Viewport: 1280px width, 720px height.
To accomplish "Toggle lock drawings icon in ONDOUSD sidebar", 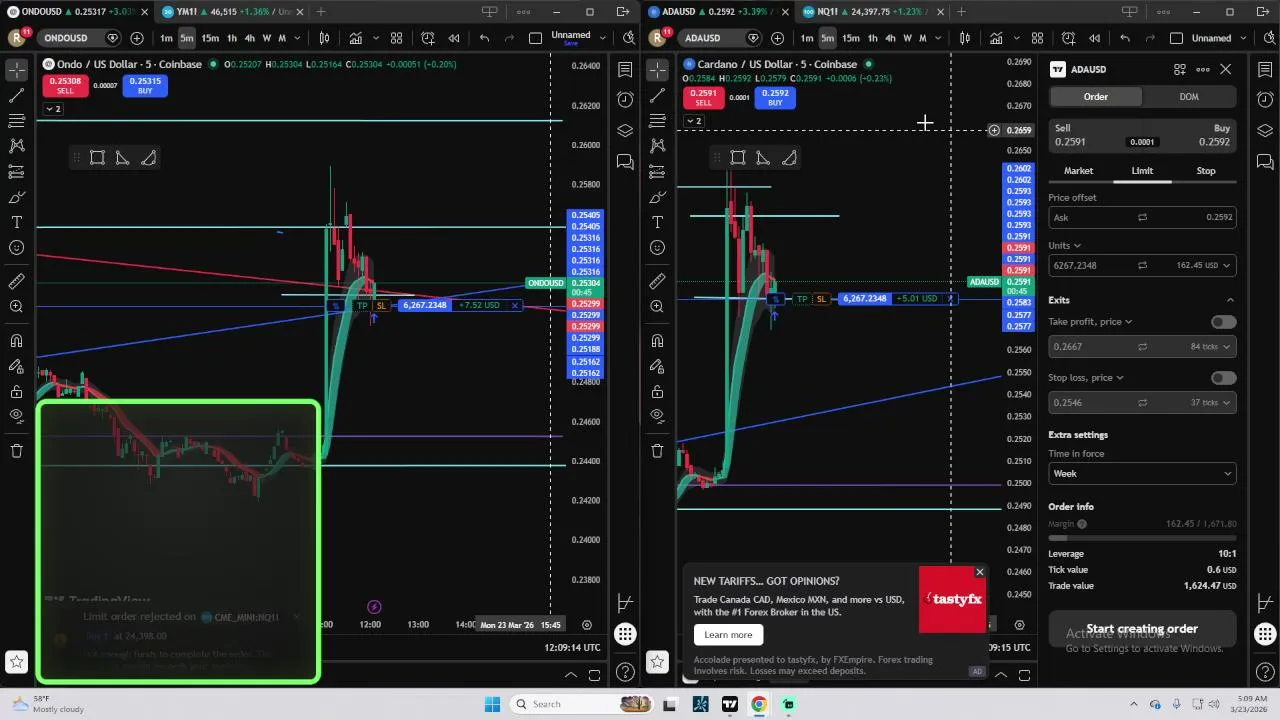I will [x=16, y=392].
